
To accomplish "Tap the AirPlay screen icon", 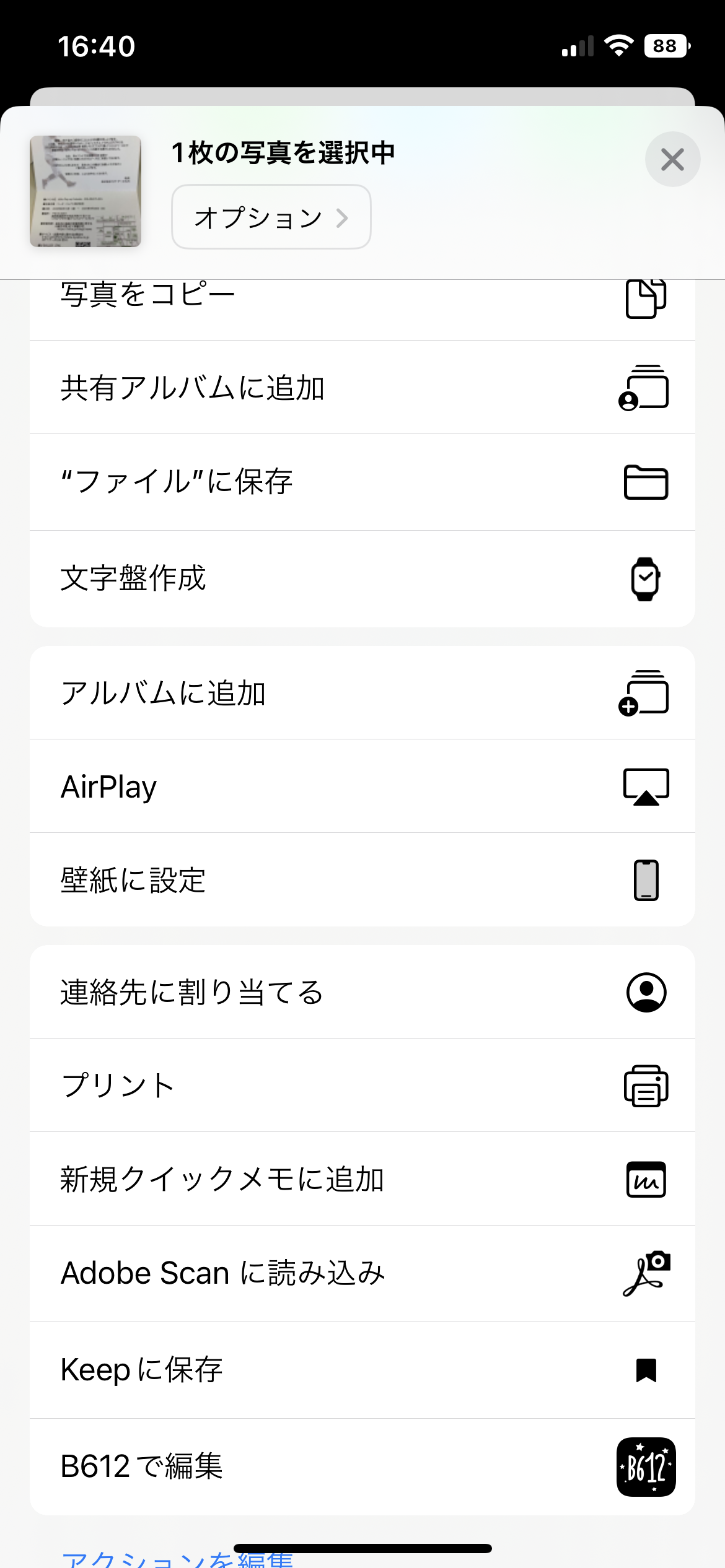I will 646,786.
